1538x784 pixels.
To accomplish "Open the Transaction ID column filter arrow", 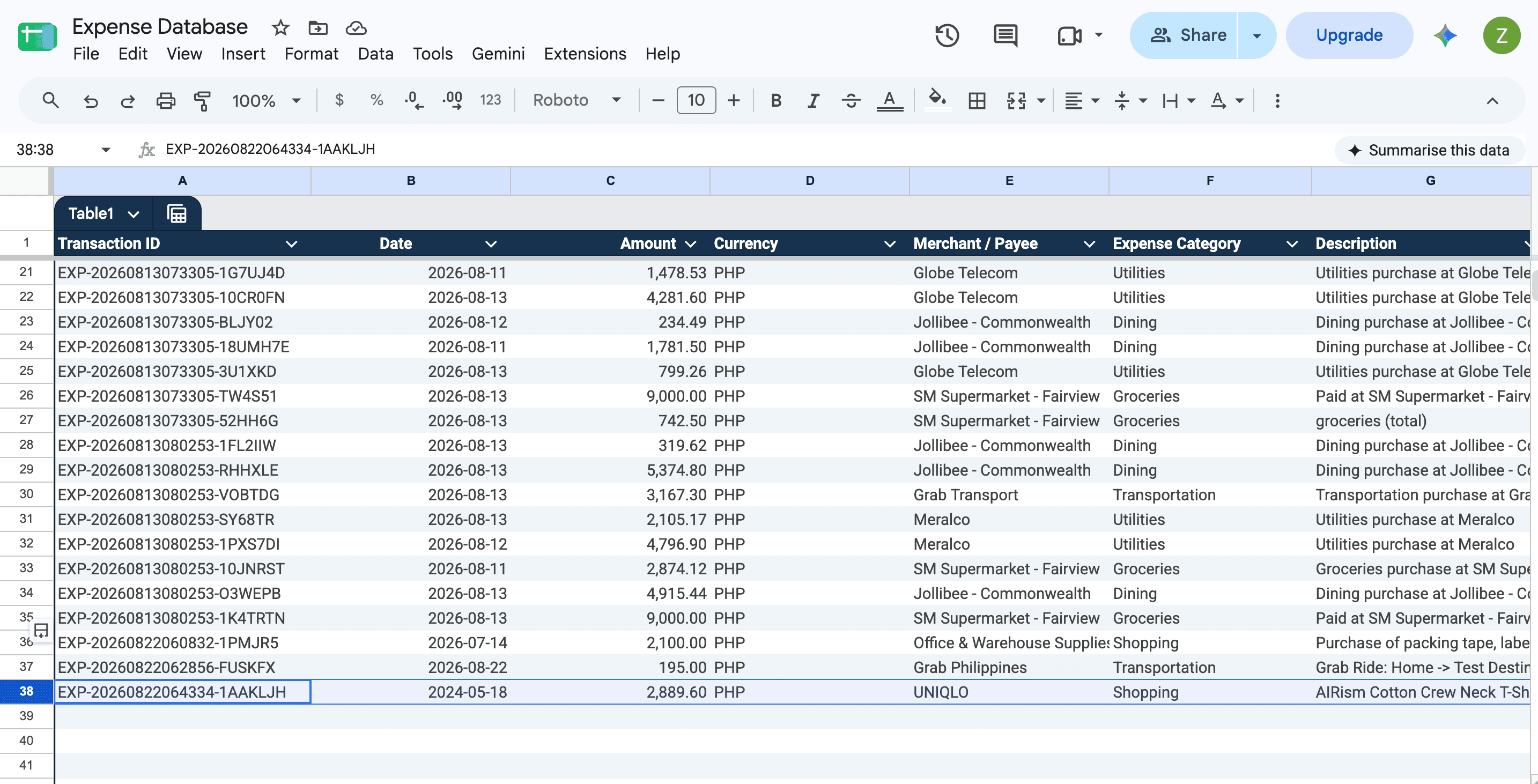I will coord(291,243).
